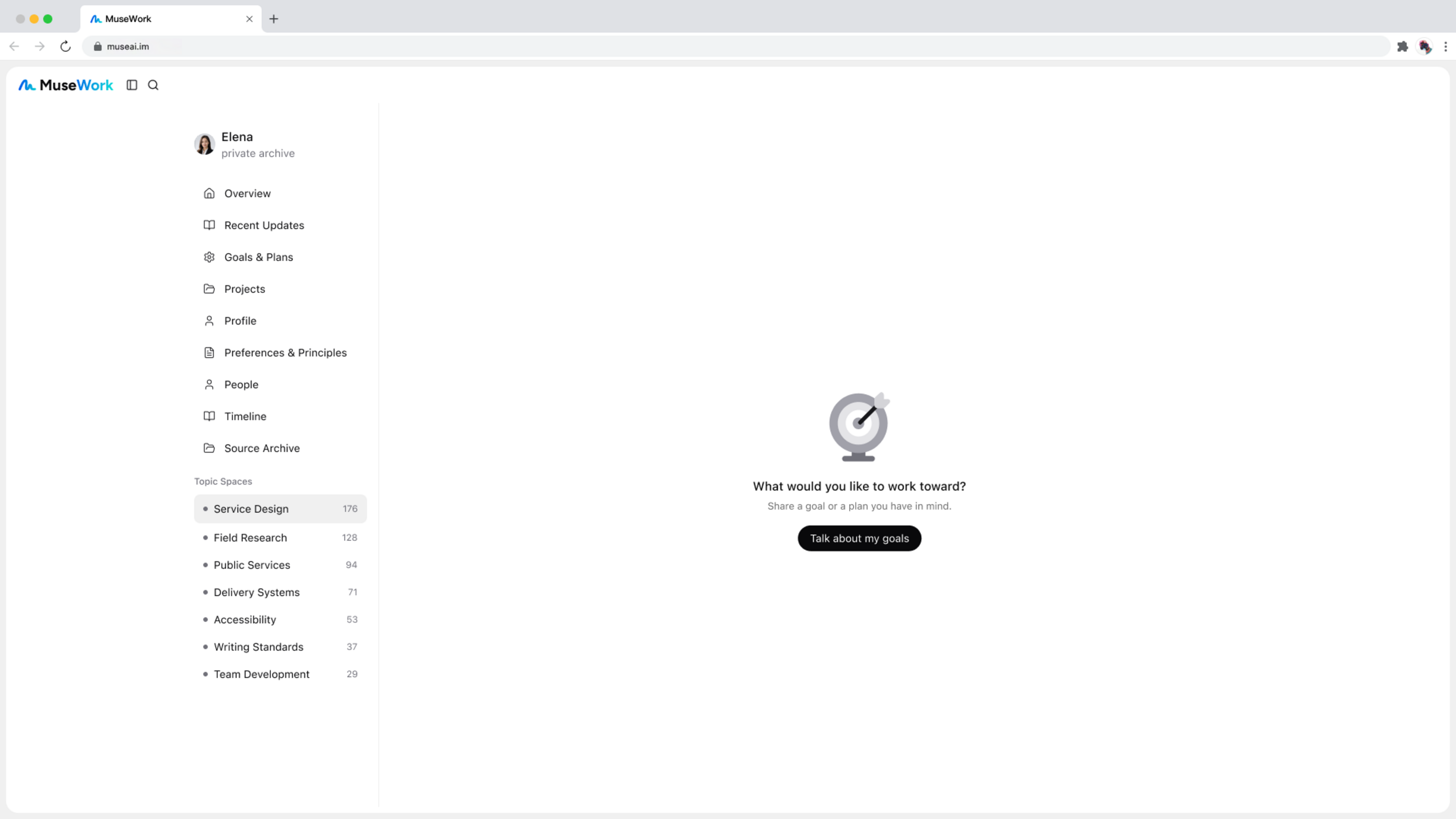Open the Team Development topic space
Viewport: 1456px width, 819px height.
point(280,674)
